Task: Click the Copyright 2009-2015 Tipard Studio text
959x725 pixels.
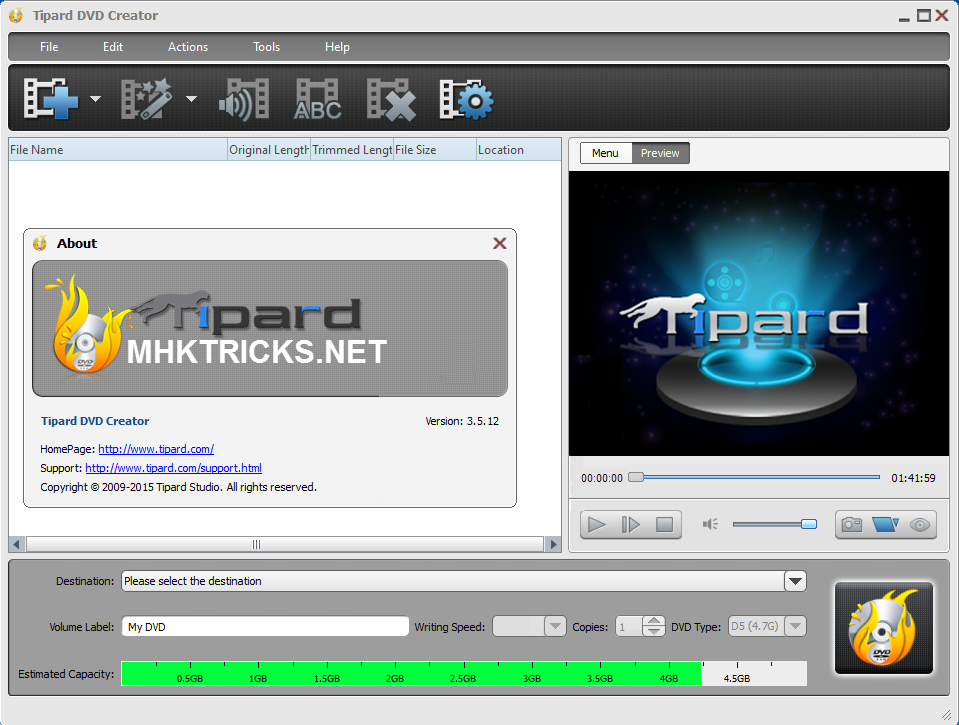Action: tap(179, 487)
